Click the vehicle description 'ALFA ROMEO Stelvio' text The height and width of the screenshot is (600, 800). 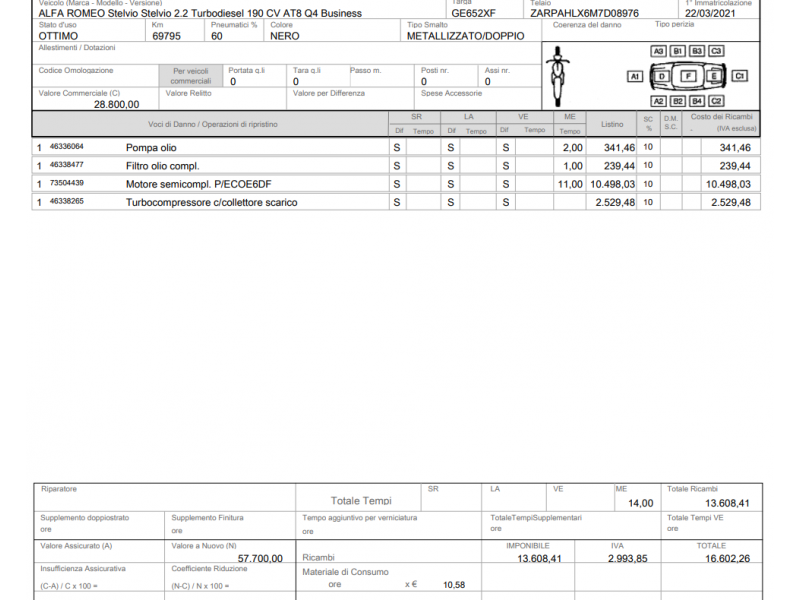click(200, 13)
